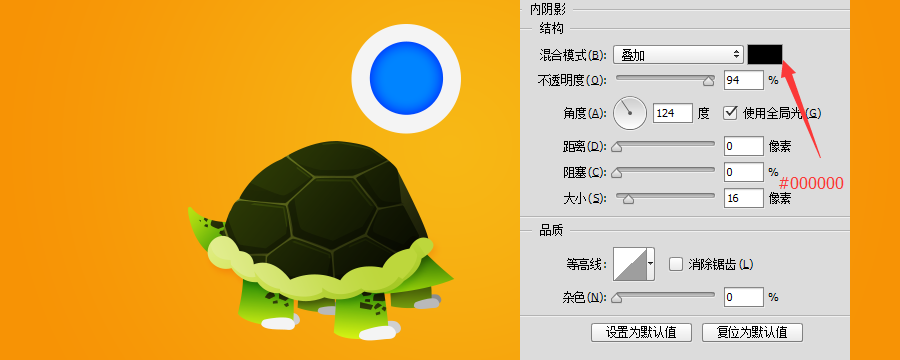900x360 pixels.
Task: Click the 阻塞 choke slider
Action: [665, 172]
